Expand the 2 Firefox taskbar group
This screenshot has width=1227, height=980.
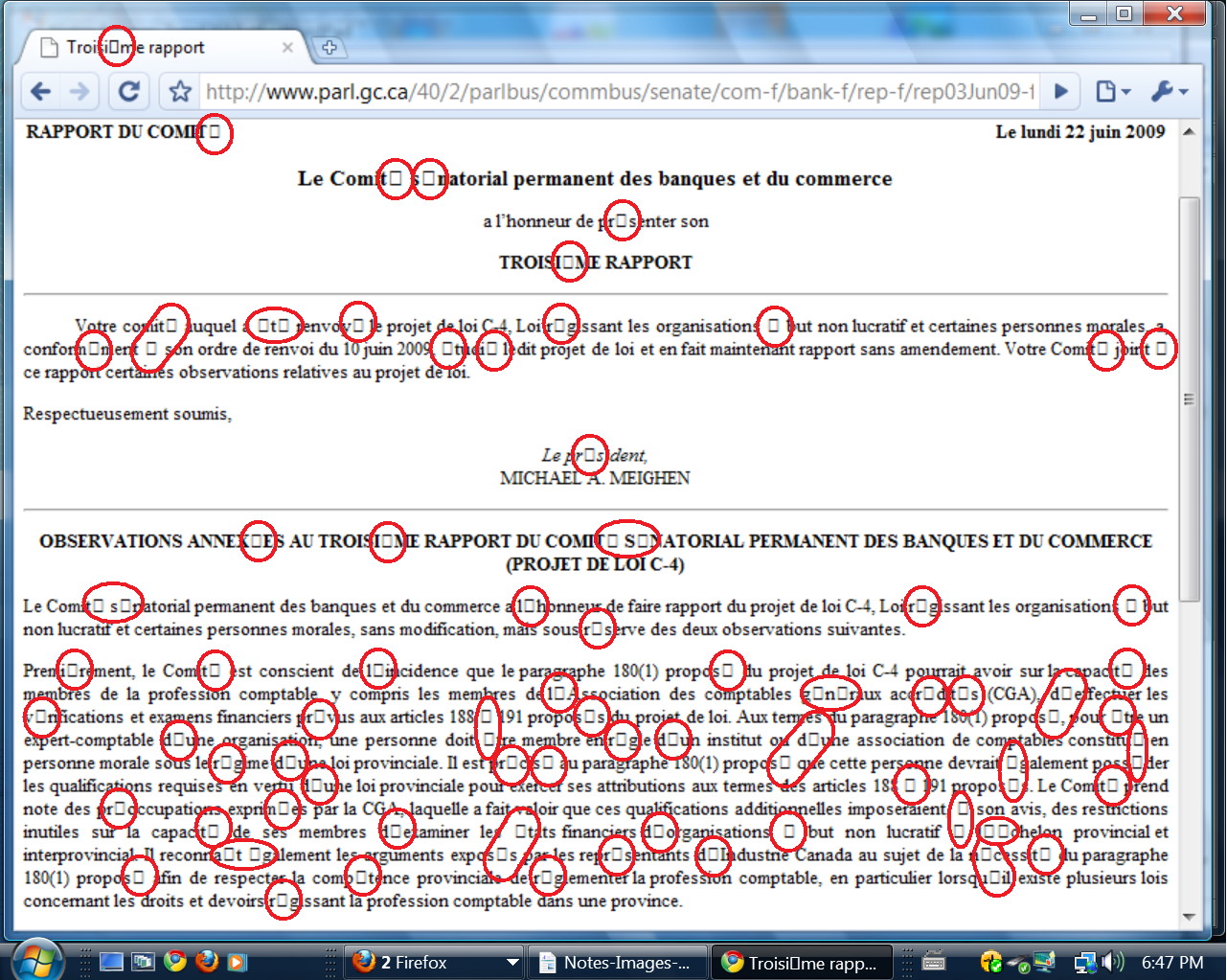point(434,962)
